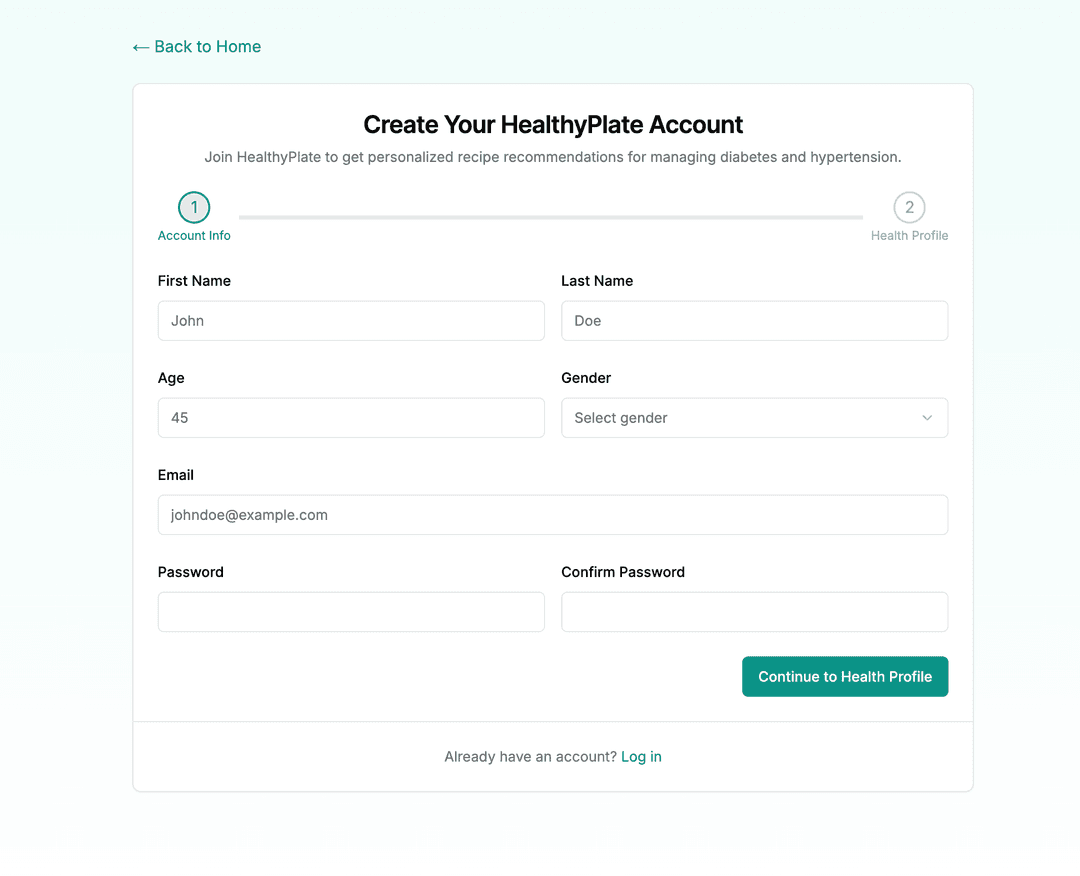The height and width of the screenshot is (876, 1080).
Task: Open the Gender dropdown chevron
Action: 927,418
